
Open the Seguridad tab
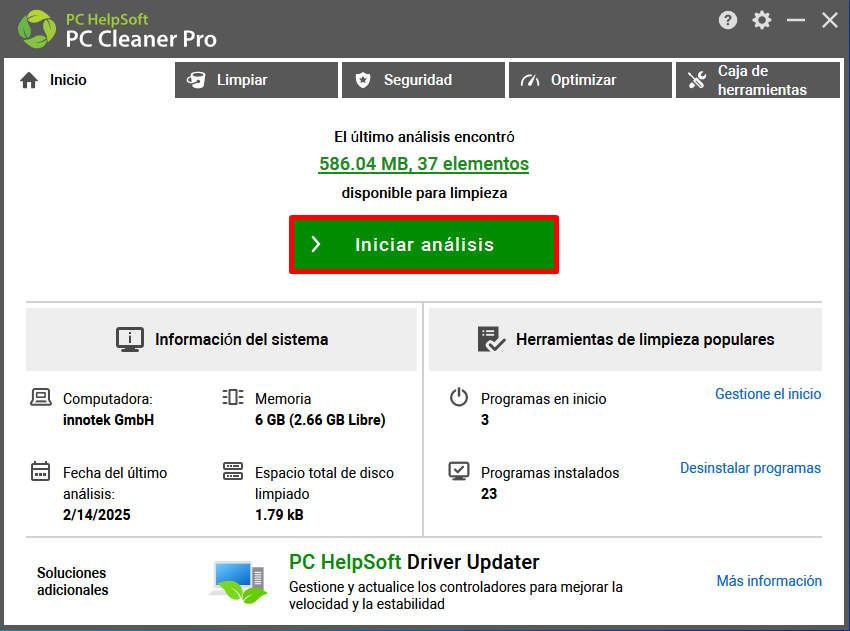423,80
